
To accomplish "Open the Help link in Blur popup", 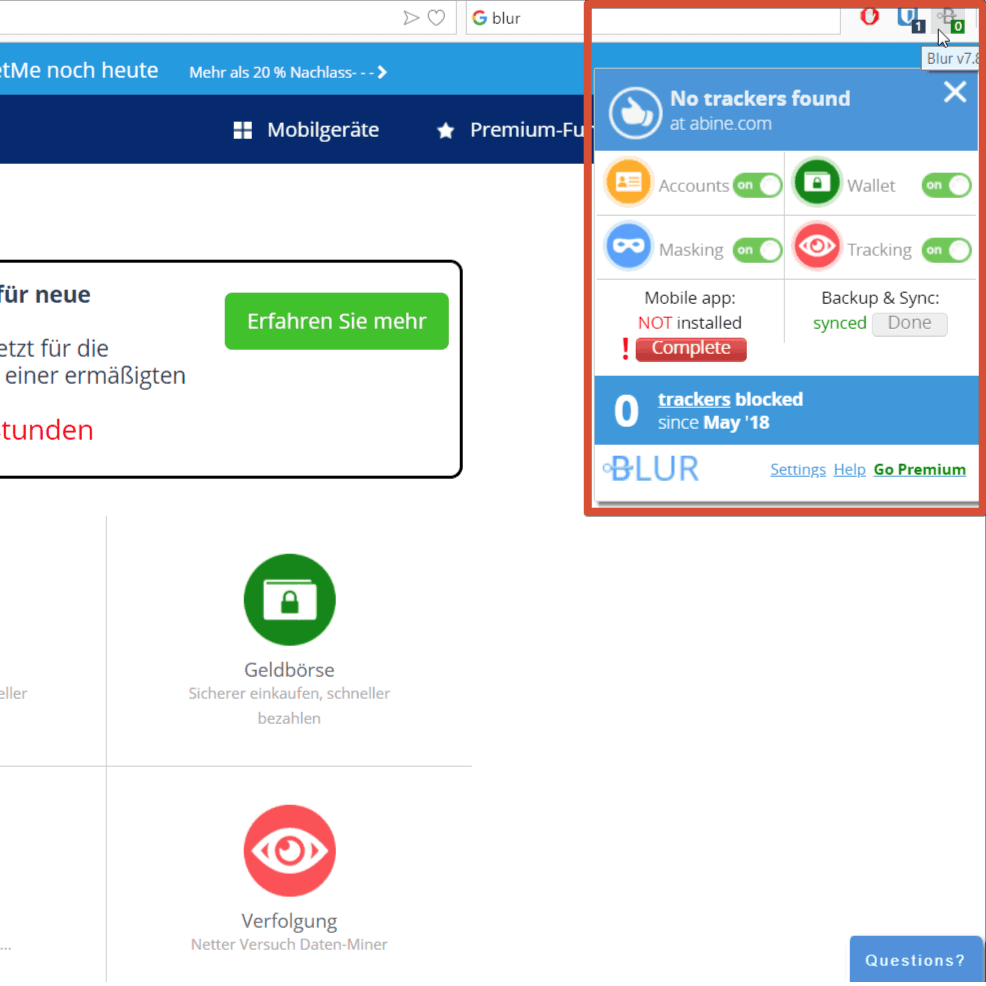I will (x=849, y=469).
